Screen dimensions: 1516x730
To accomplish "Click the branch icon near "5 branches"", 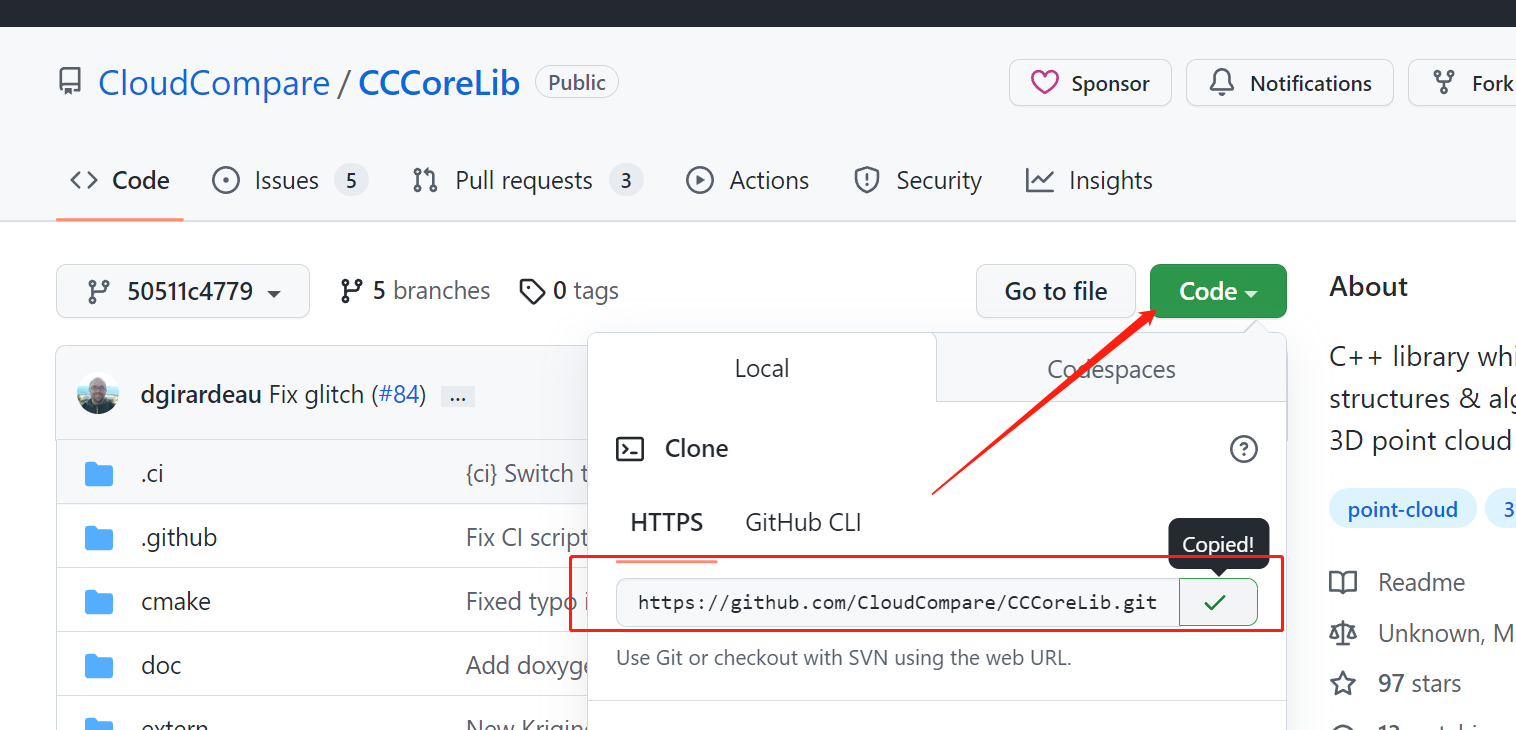I will tap(352, 290).
